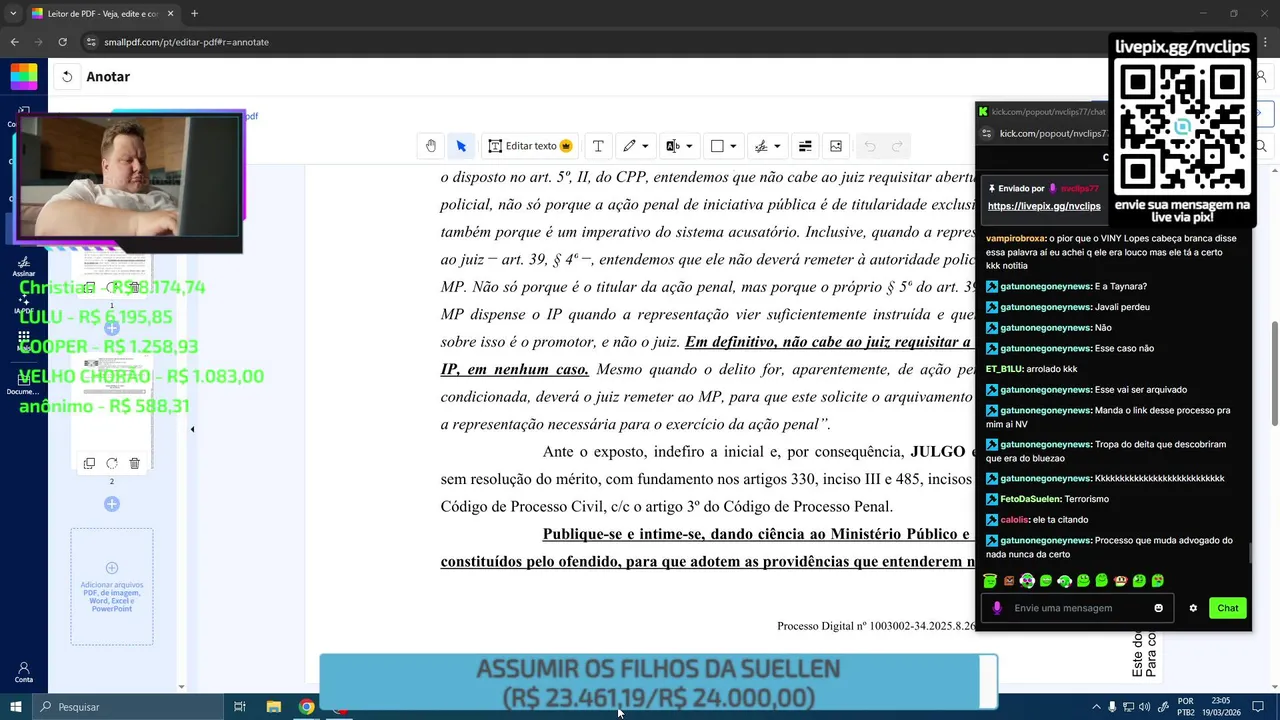Rotate page 2 thumbnail
The image size is (1280, 720).
point(112,463)
